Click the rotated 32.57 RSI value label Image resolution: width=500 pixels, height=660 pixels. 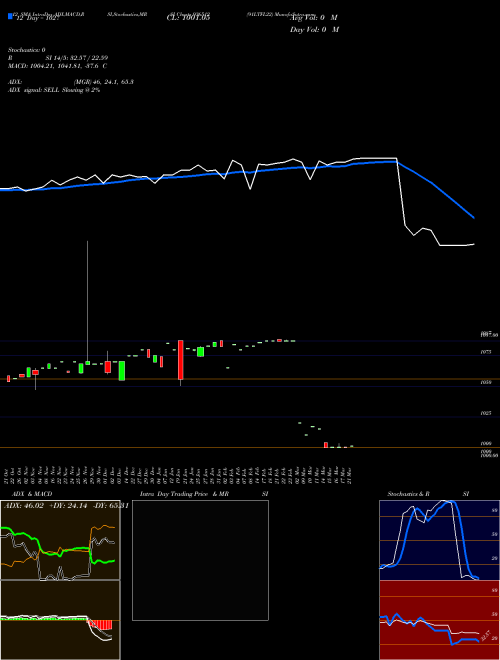(487, 636)
